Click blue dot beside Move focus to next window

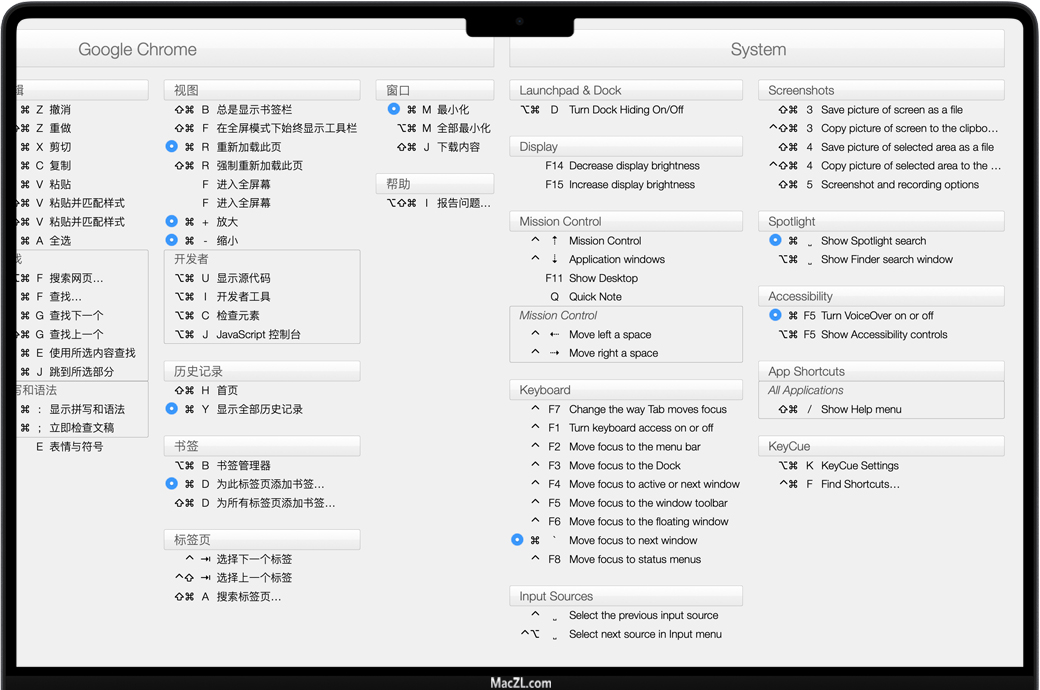(517, 541)
